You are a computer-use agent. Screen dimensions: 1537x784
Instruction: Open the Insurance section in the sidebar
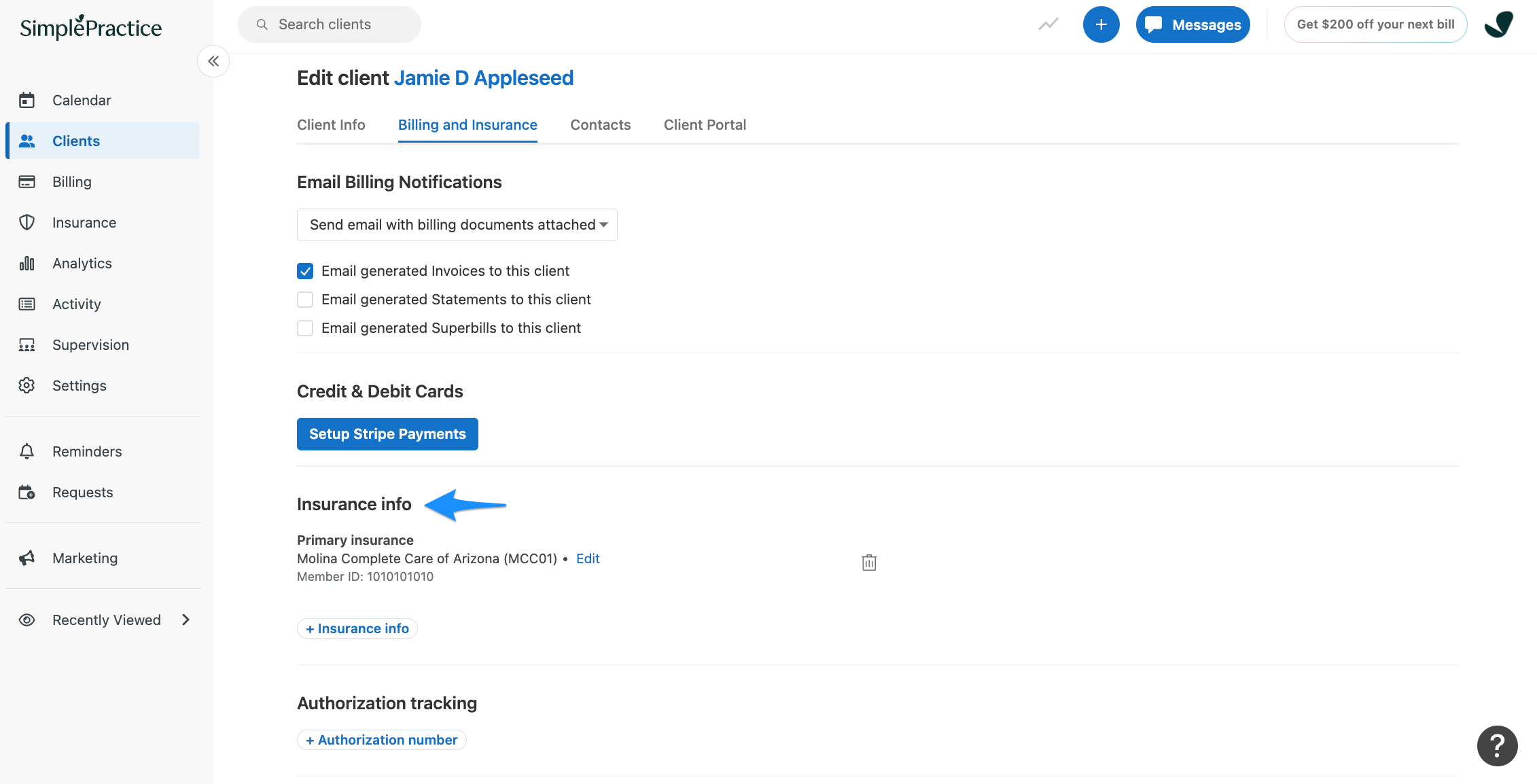[84, 222]
